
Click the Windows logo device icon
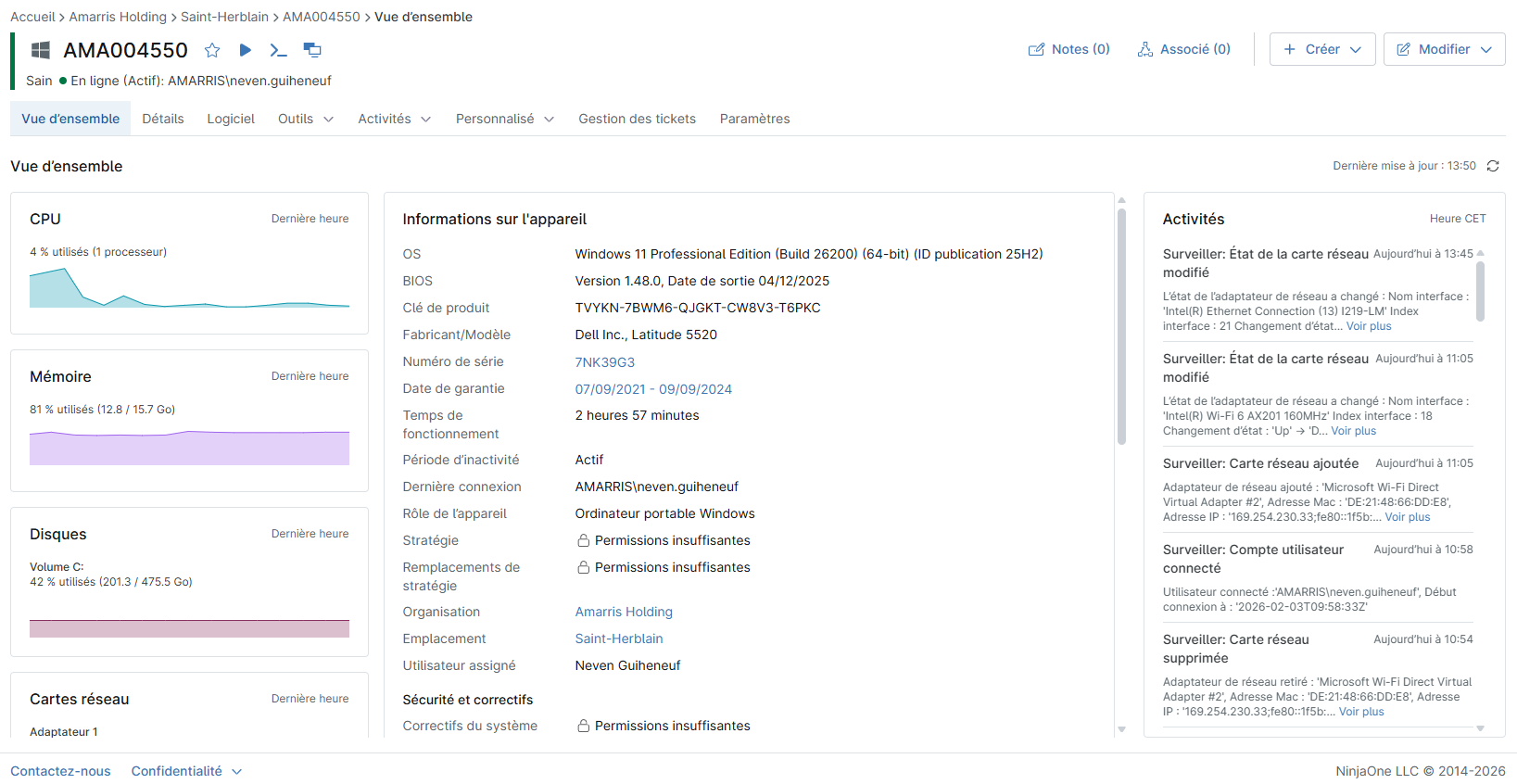pyautogui.click(x=41, y=50)
